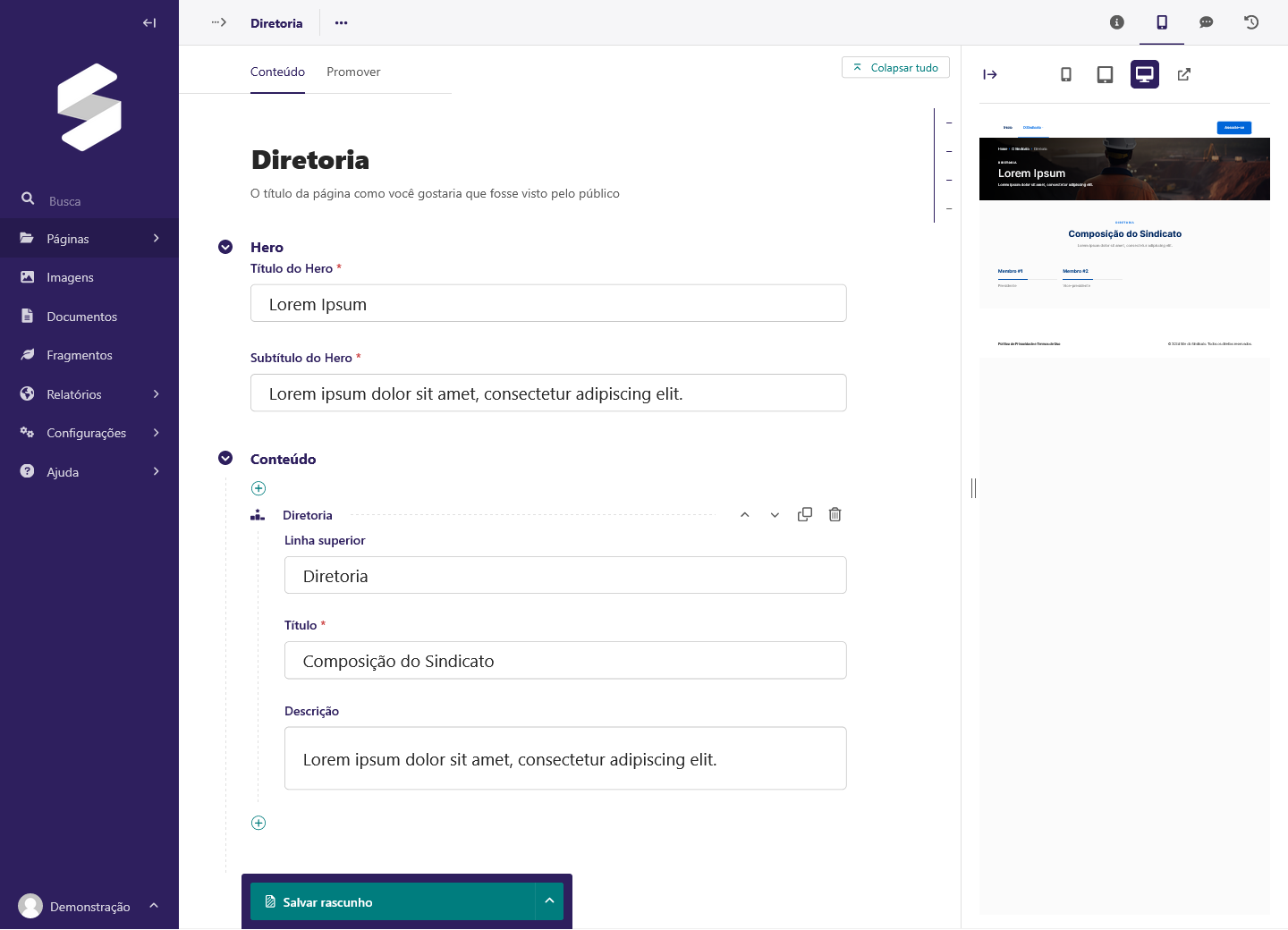Duplicate the Diretoria block
The image size is (1288, 930).
point(805,514)
